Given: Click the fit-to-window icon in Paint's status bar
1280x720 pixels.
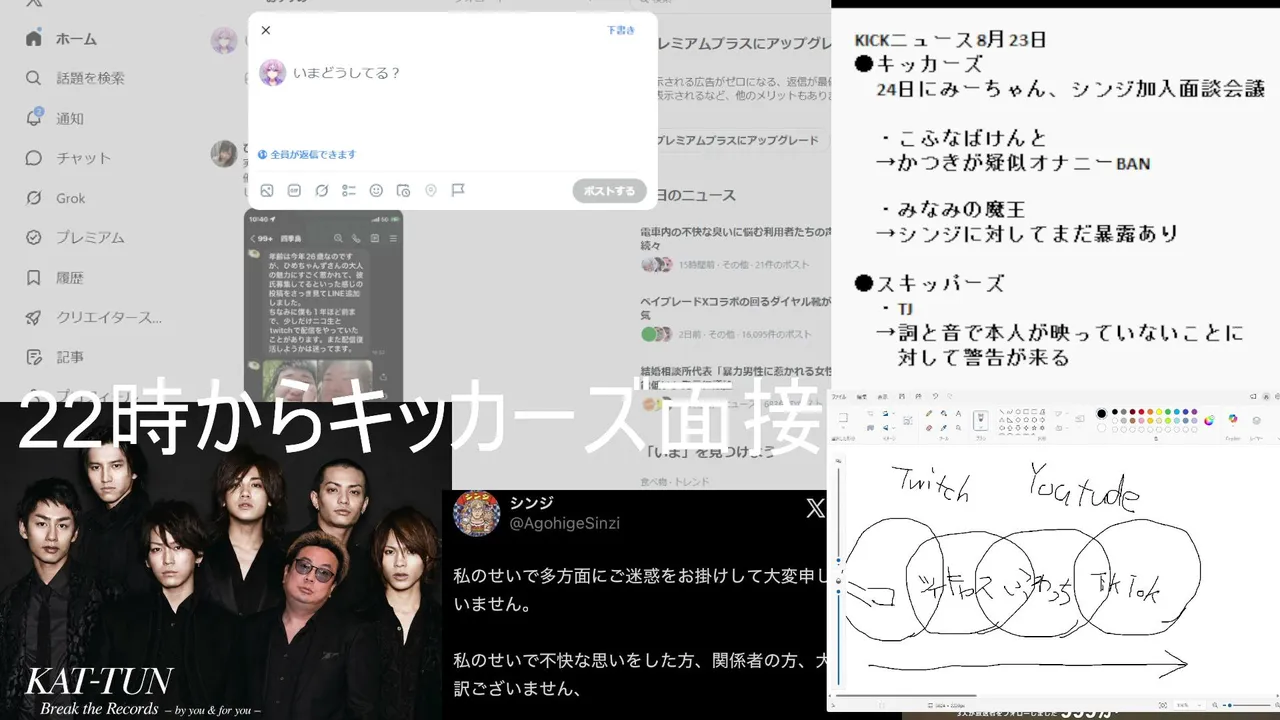Looking at the screenshot, I should pos(1163,705).
